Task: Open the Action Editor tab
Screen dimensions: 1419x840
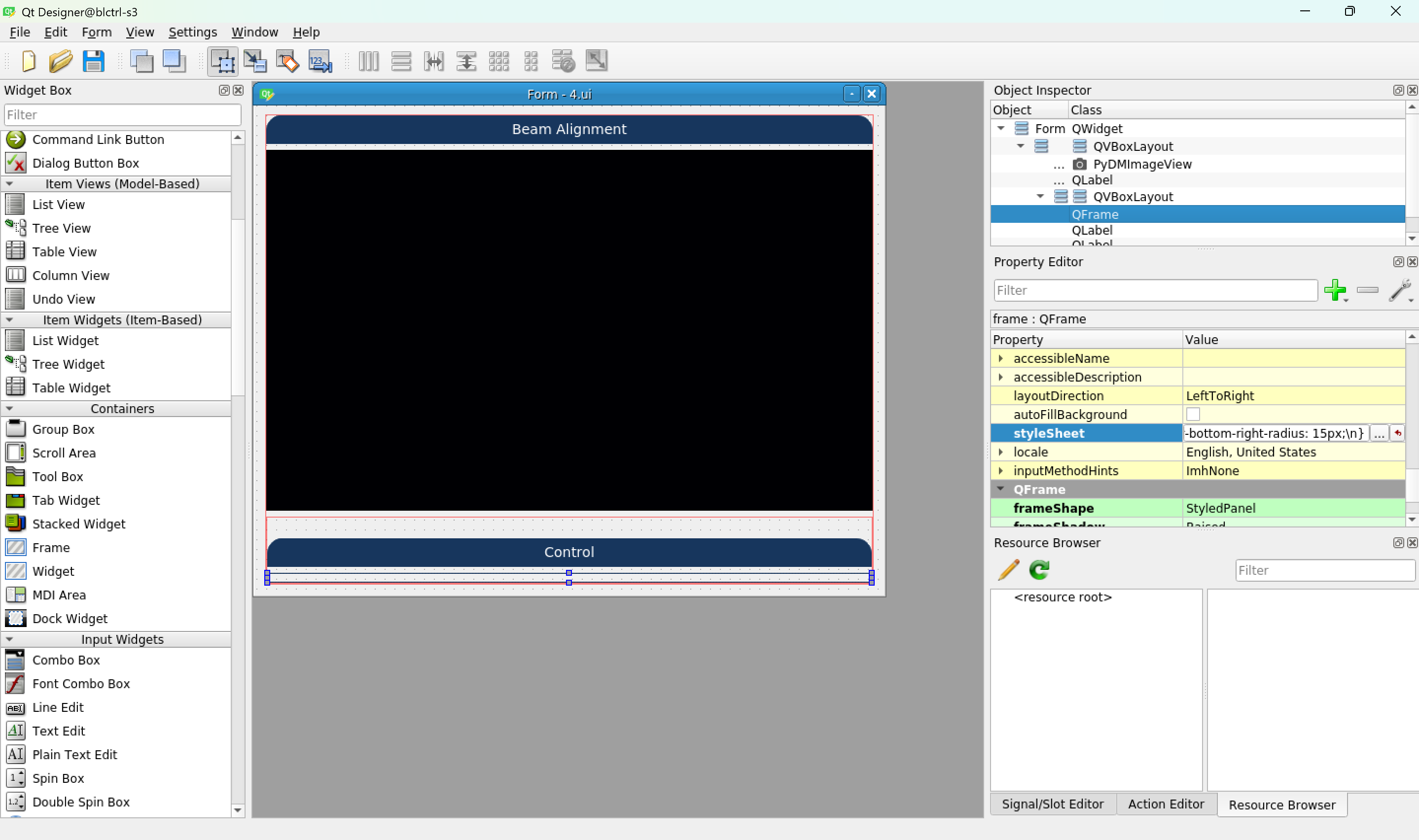Action: [x=1166, y=804]
